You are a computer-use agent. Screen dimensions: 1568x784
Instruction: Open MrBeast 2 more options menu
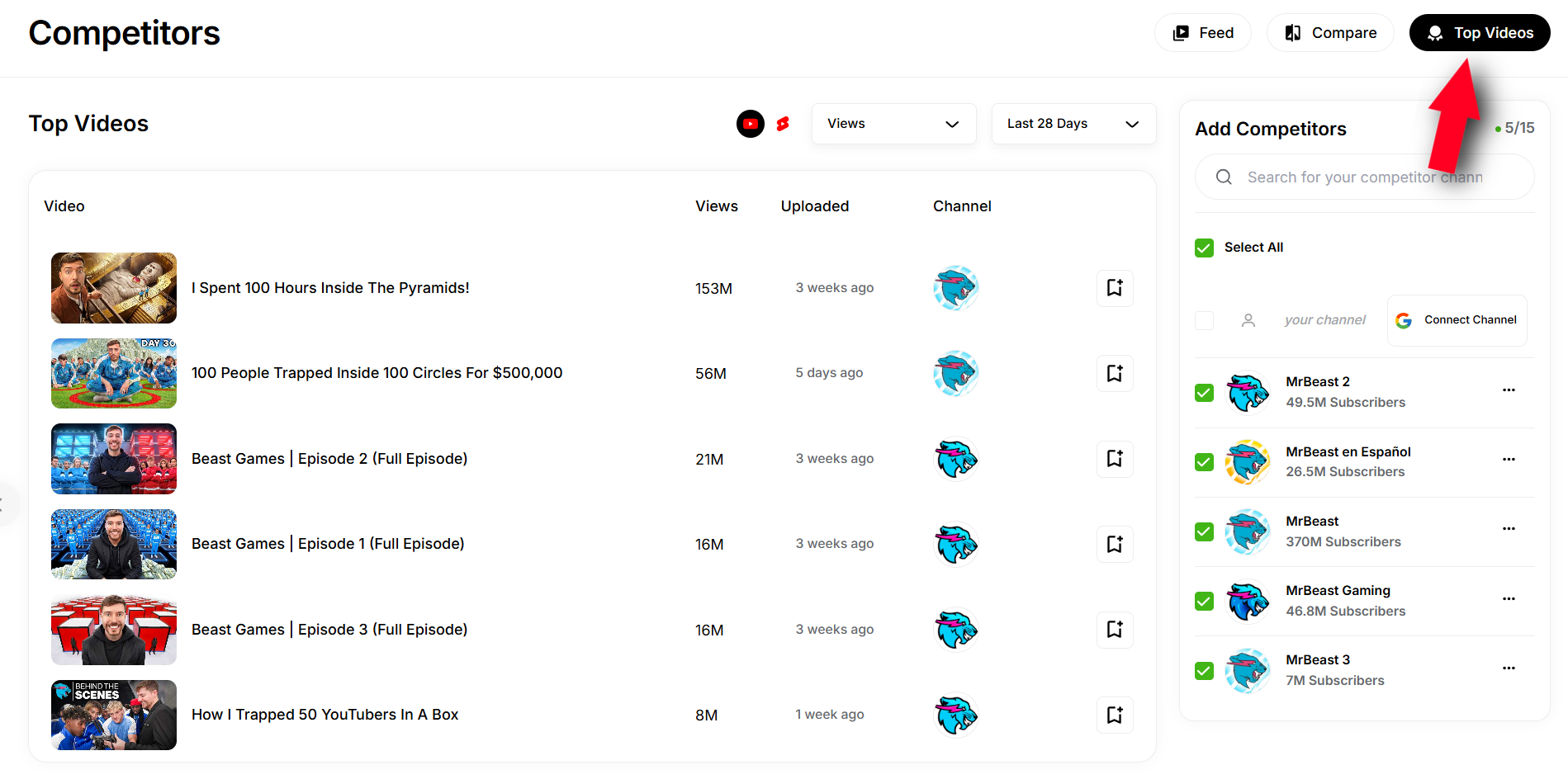(x=1509, y=390)
